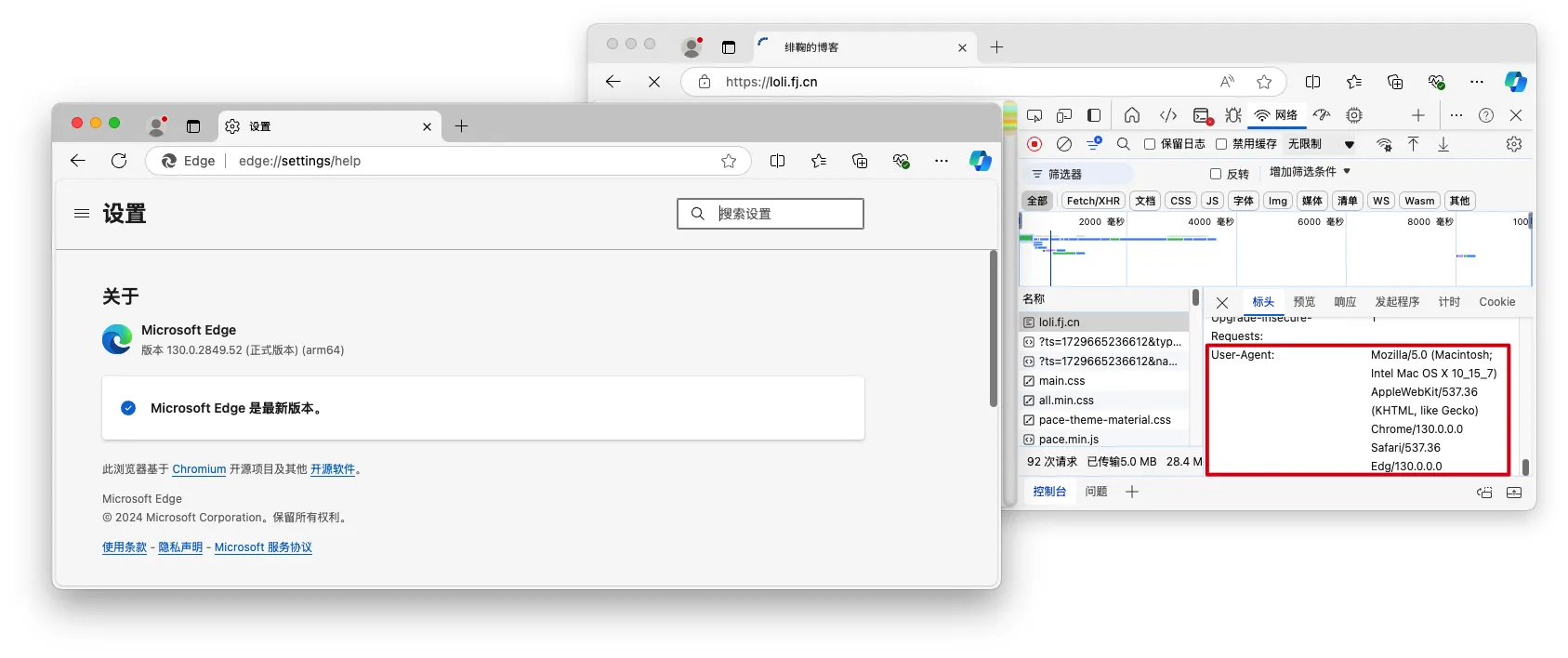Clear the network log
The image size is (1568, 658).
pos(1064,144)
